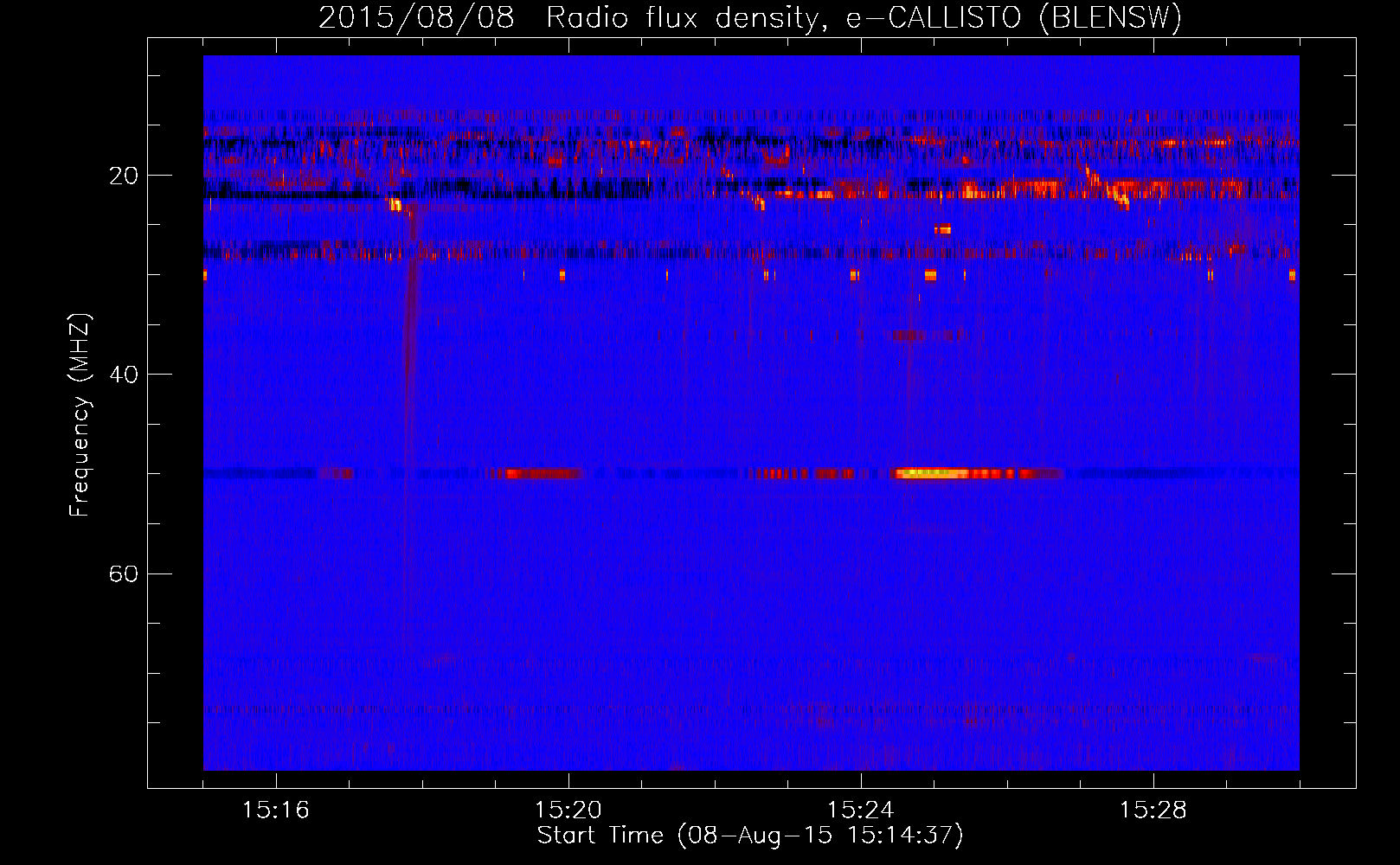The image size is (1400, 865).
Task: Click the date '2015/08/08' in the title
Action: pyautogui.click(x=416, y=18)
